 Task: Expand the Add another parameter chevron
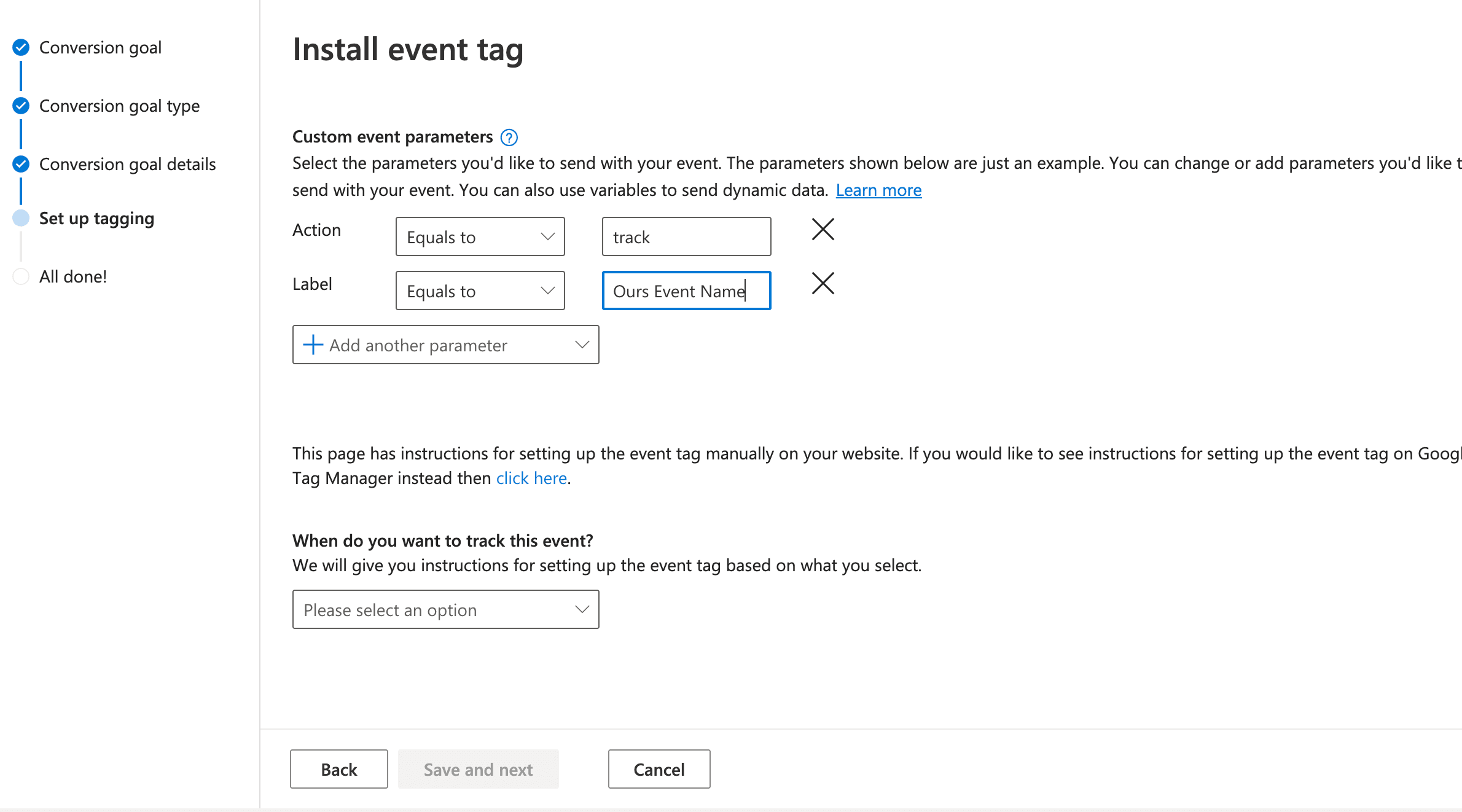pos(581,345)
